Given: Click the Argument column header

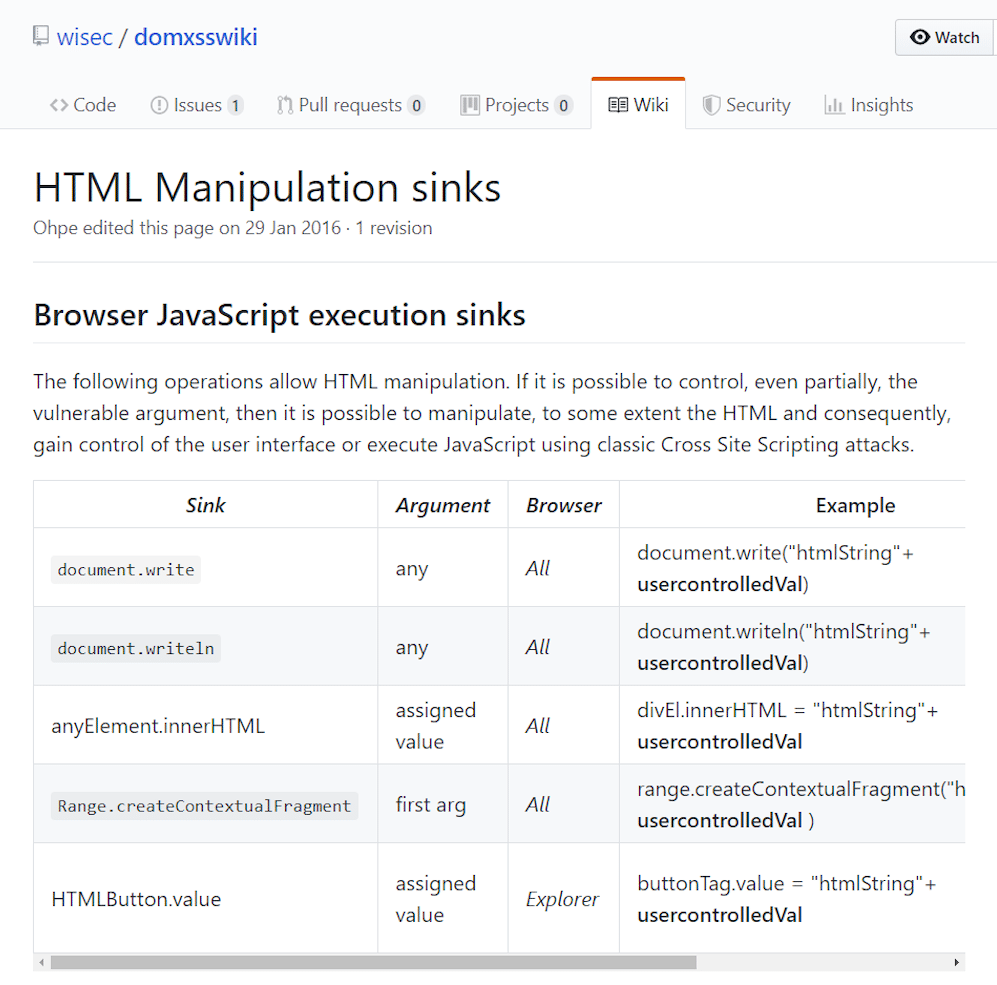Looking at the screenshot, I should tap(443, 505).
